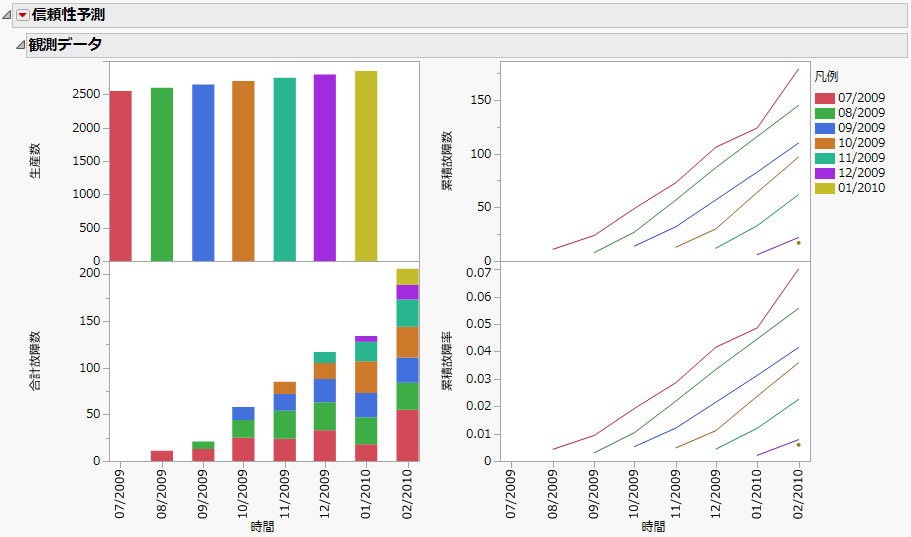Image resolution: width=911 pixels, height=537 pixels.
Task: Click the 07/2009 red legend swatch
Action: pyautogui.click(x=825, y=99)
